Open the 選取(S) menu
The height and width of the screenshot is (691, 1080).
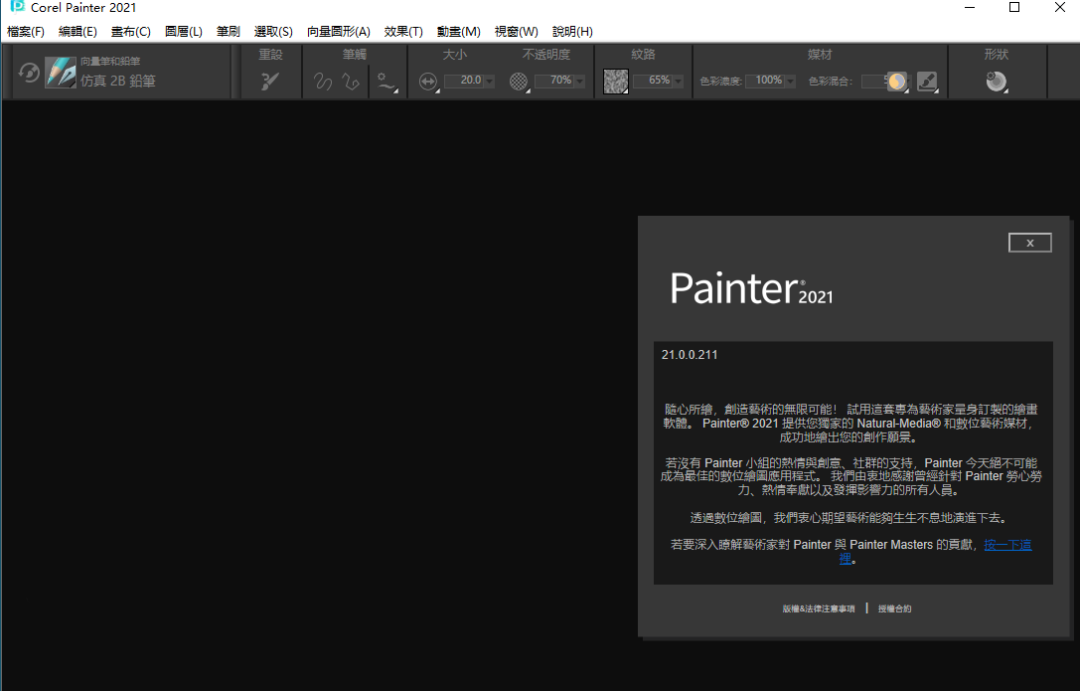click(x=273, y=32)
